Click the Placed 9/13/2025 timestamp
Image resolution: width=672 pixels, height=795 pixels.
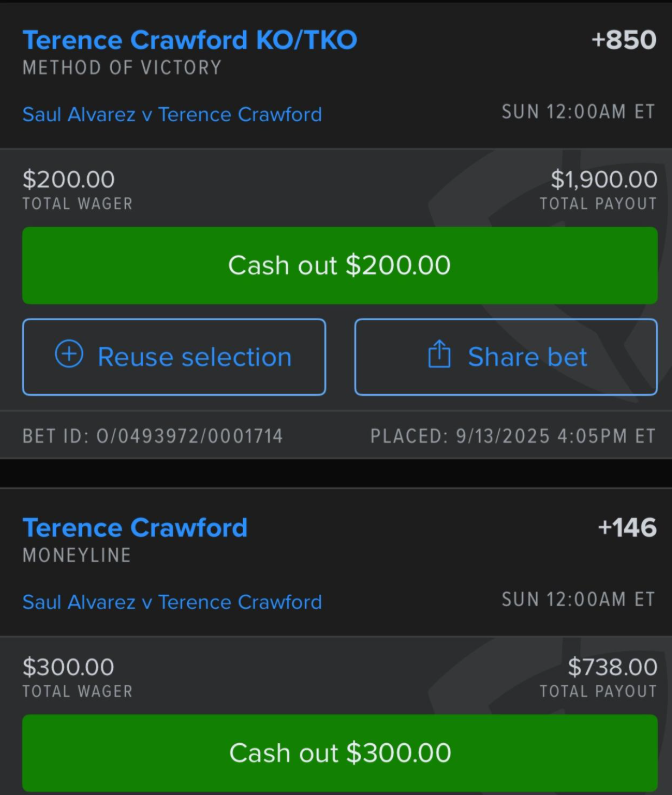coord(513,436)
